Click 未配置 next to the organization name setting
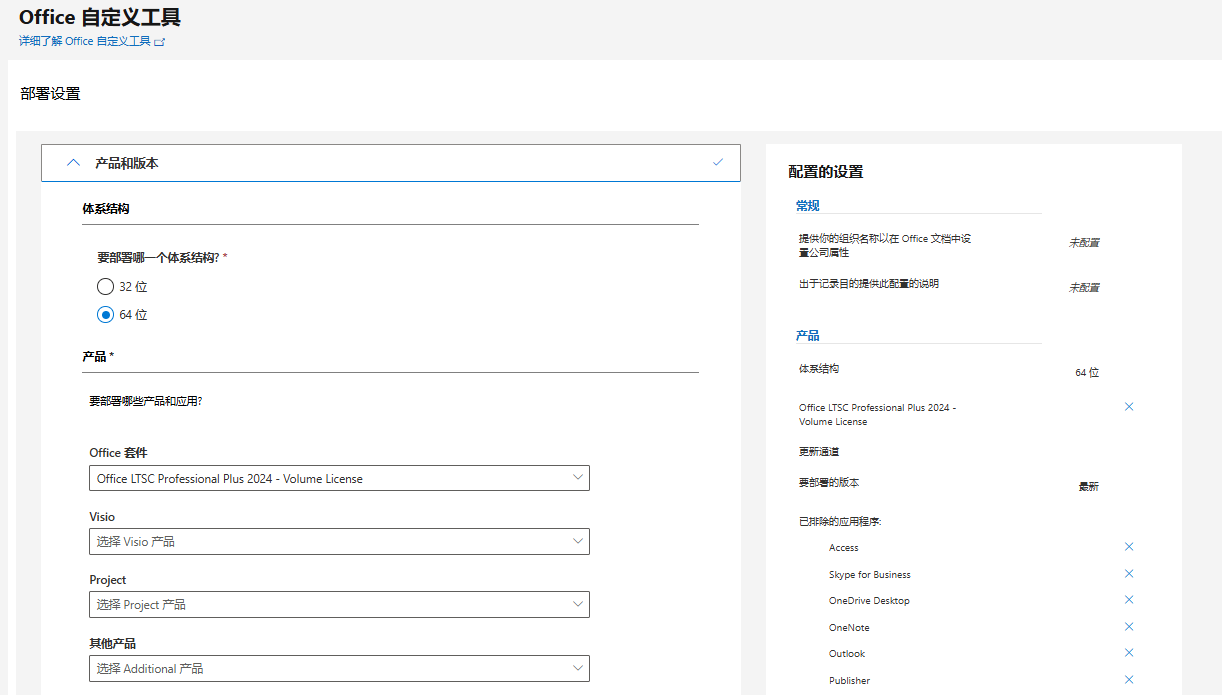Image resolution: width=1222 pixels, height=695 pixels. click(x=1084, y=243)
